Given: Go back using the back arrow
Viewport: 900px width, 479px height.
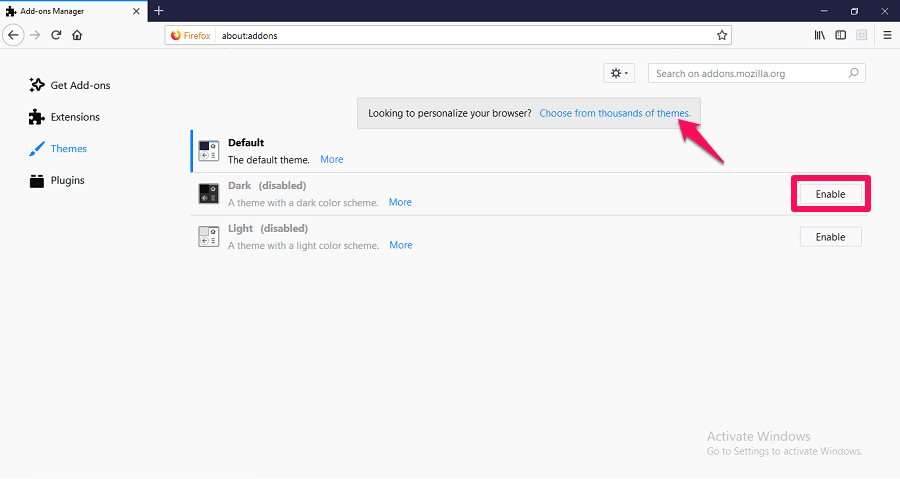Looking at the screenshot, I should (13, 35).
